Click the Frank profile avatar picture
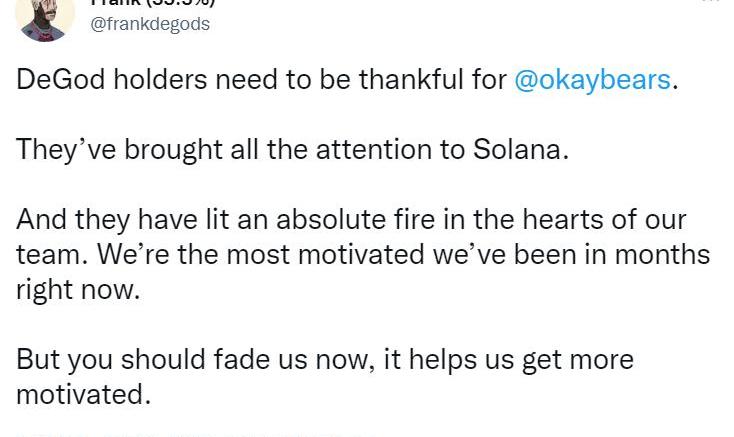Viewport: 734px width, 437px height. click(x=47, y=18)
